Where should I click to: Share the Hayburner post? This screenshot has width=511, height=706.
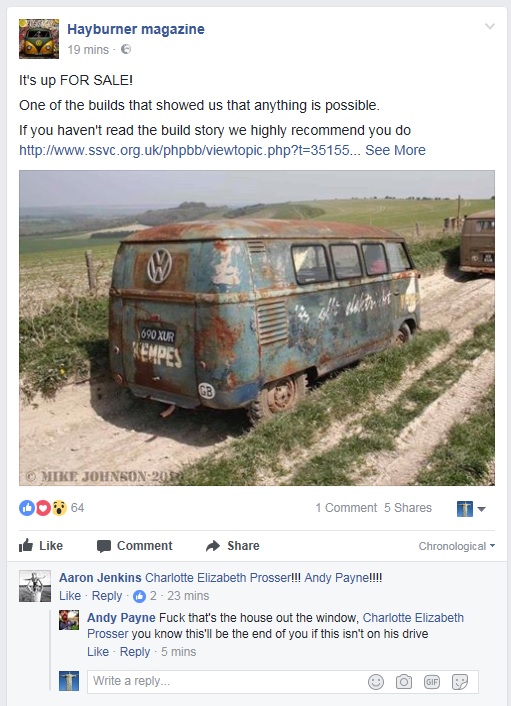pos(232,546)
